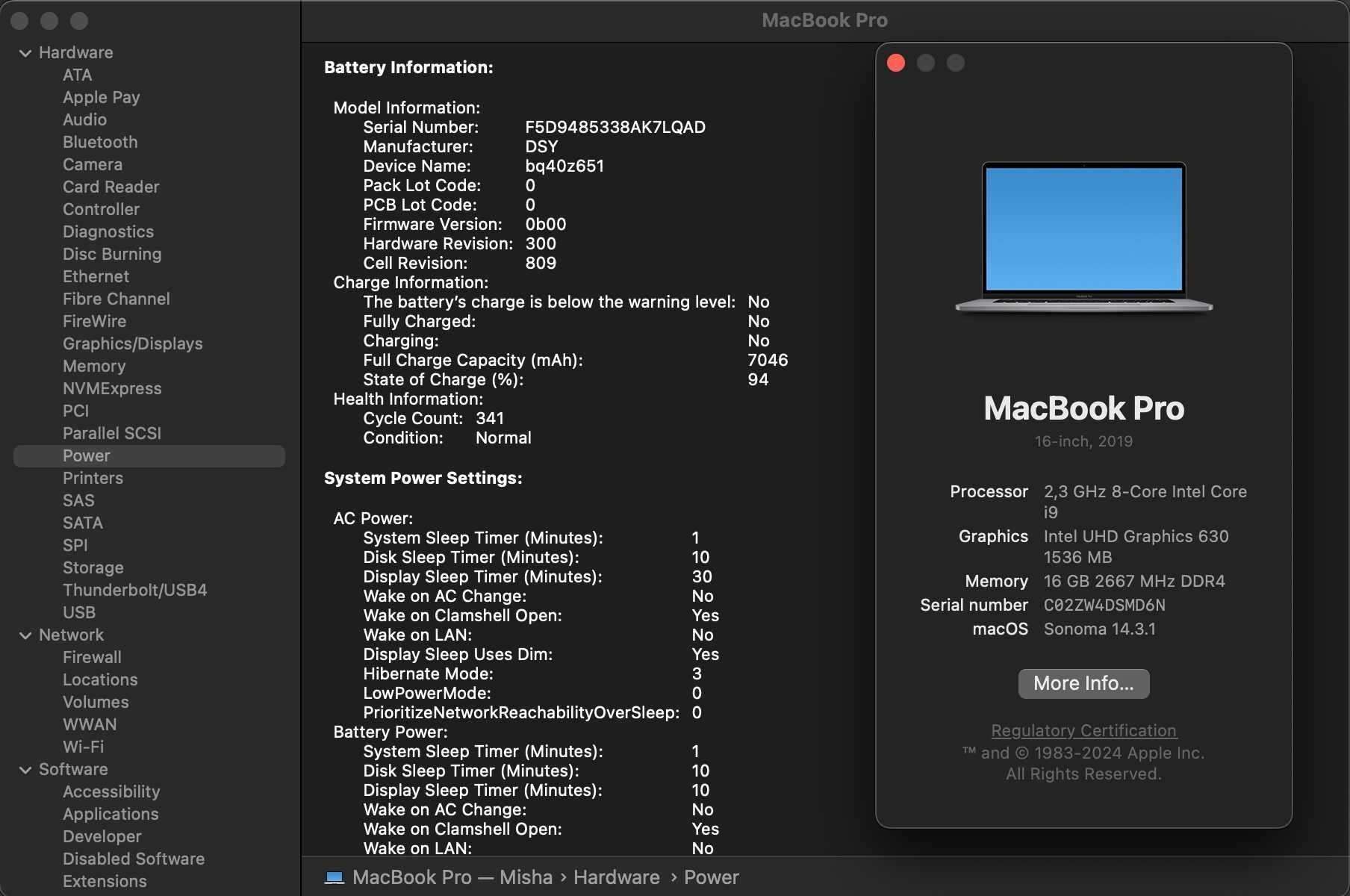The height and width of the screenshot is (896, 1350).
Task: Click the State of Charge value 94
Action: click(758, 379)
